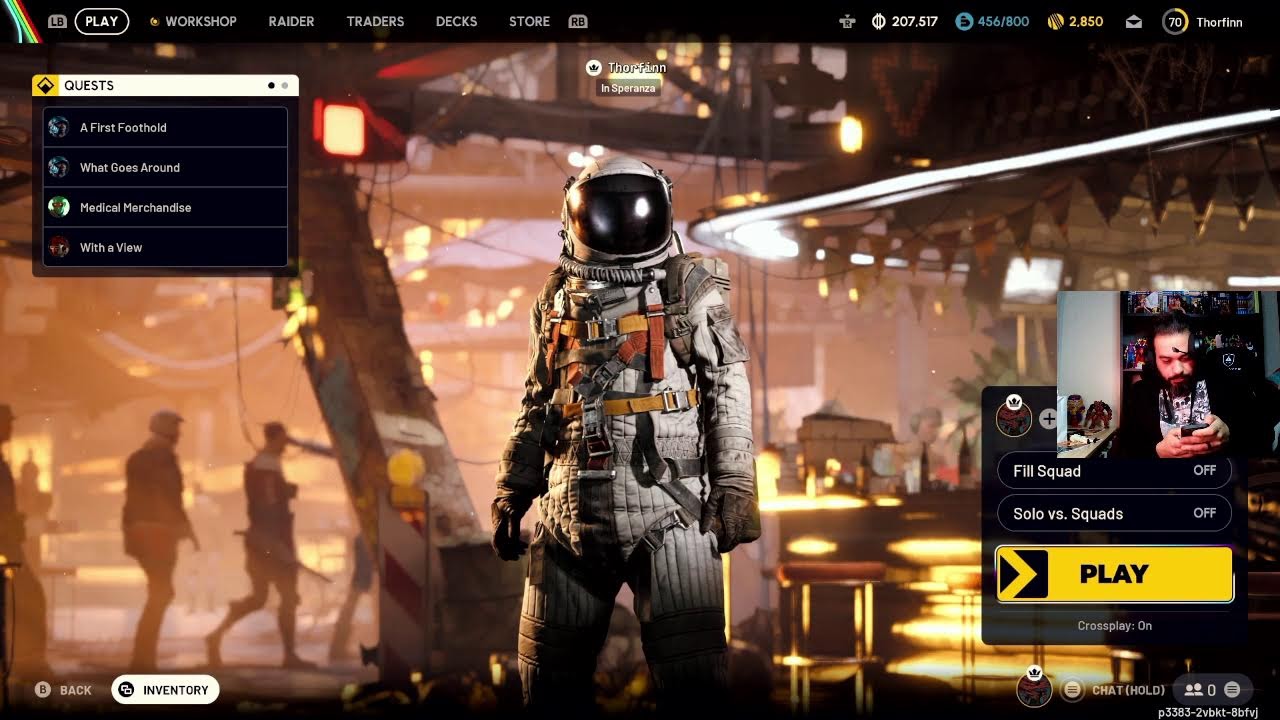Open the Medical Merchandise quest
The width and height of the screenshot is (1280, 720).
pyautogui.click(x=165, y=207)
